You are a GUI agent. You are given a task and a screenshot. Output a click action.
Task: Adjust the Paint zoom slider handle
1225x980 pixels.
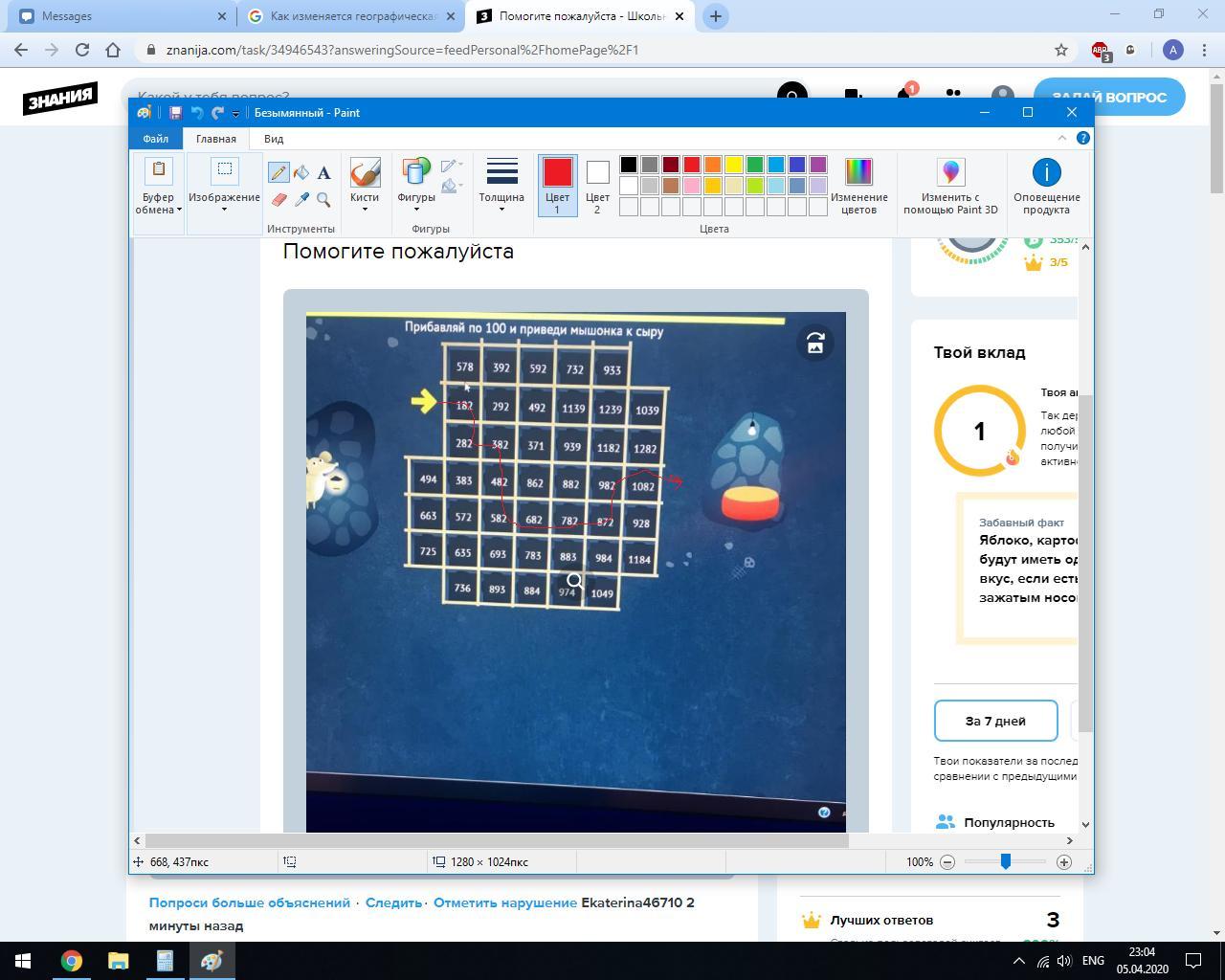[x=1006, y=861]
